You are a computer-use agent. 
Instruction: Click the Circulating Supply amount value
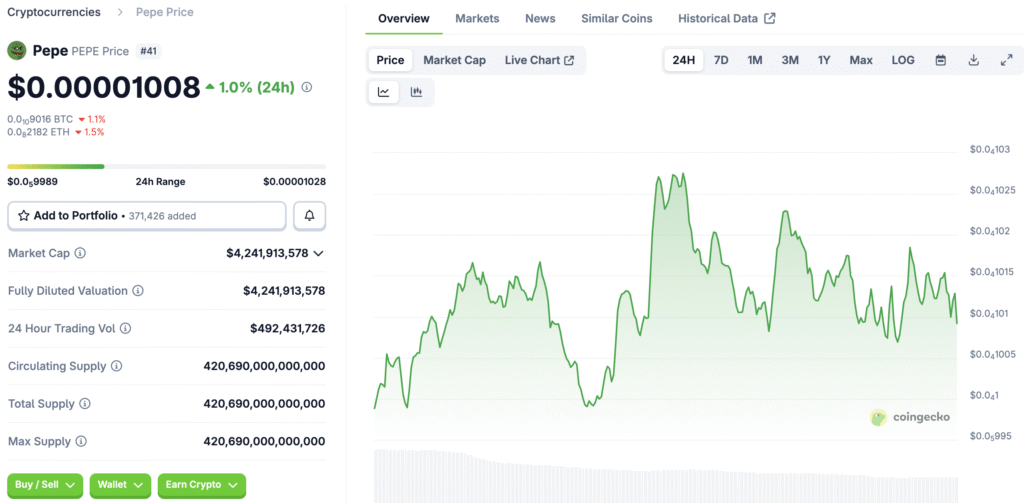point(264,366)
